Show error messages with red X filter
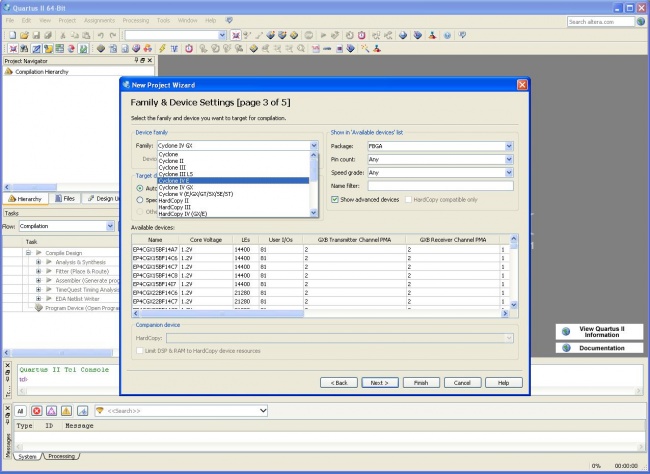The image size is (650, 474). (36, 411)
